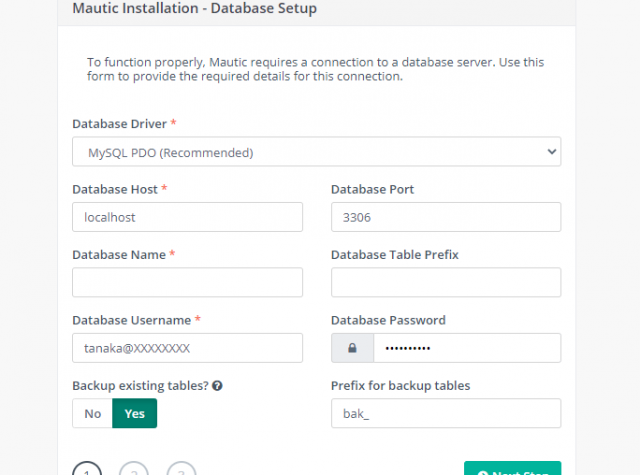Click the Database Password field
Viewport: 640px width, 475px height.
tap(466, 348)
